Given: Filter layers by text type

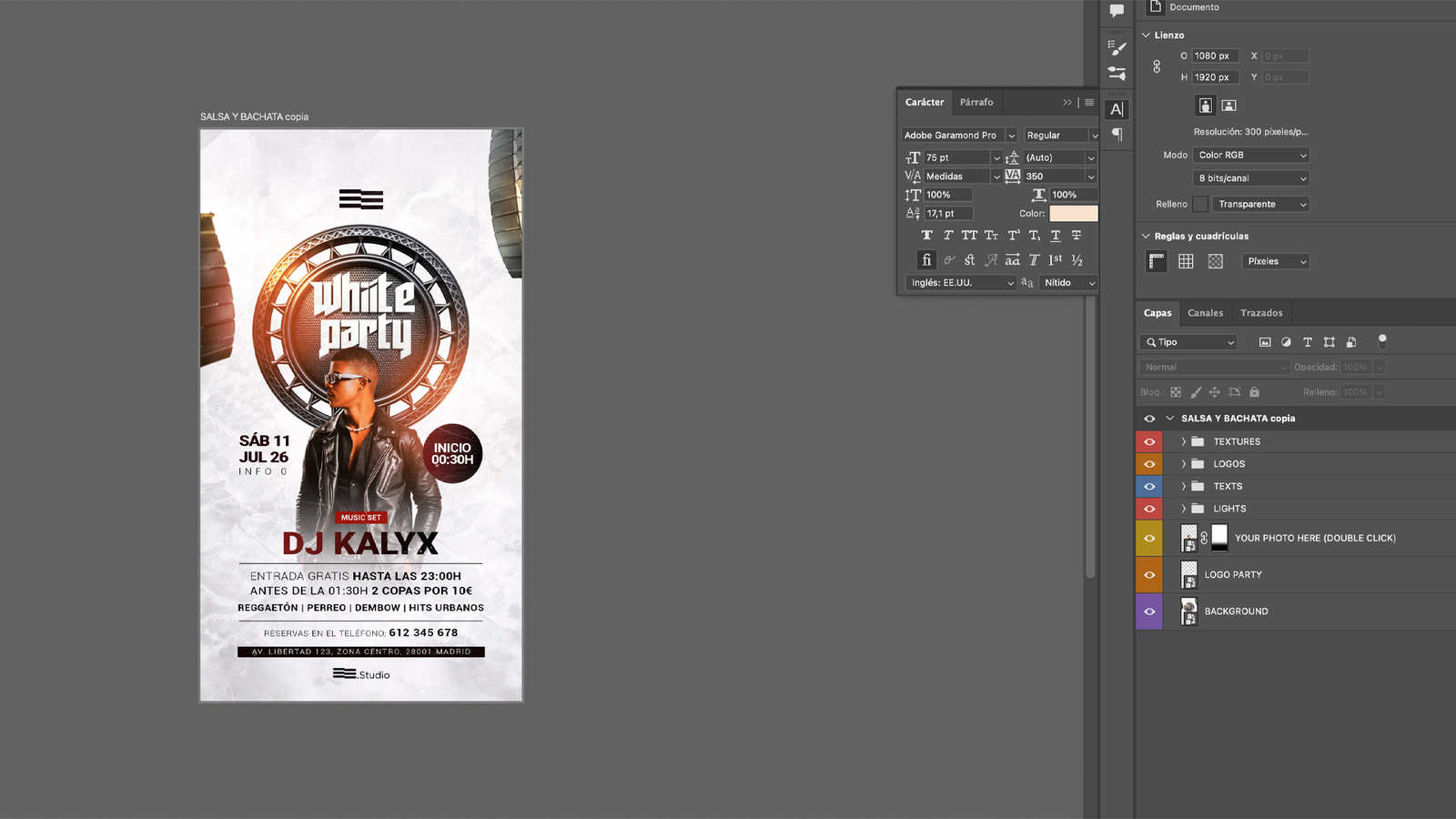Looking at the screenshot, I should tap(1308, 342).
